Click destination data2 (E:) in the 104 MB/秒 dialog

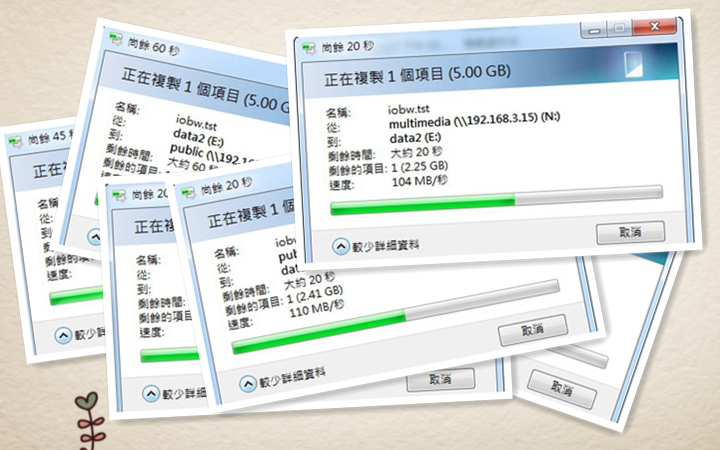(415, 137)
